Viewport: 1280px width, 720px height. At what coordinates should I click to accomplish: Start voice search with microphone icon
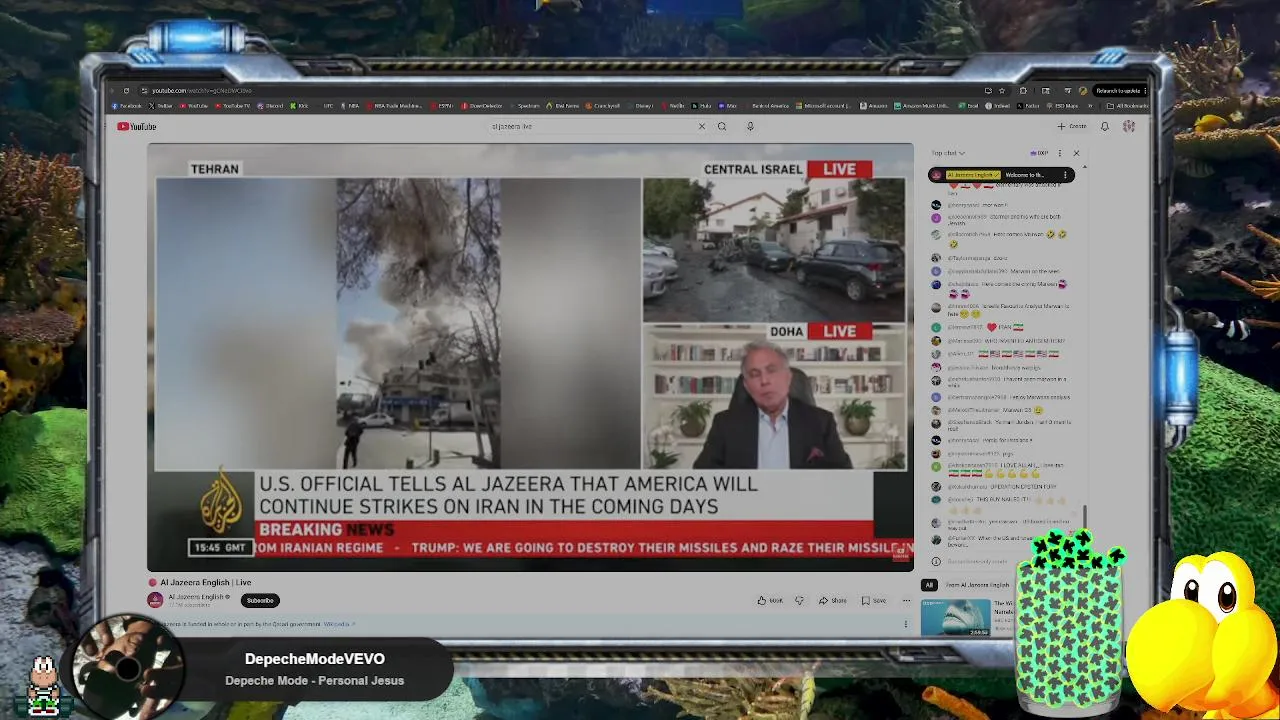coord(750,126)
